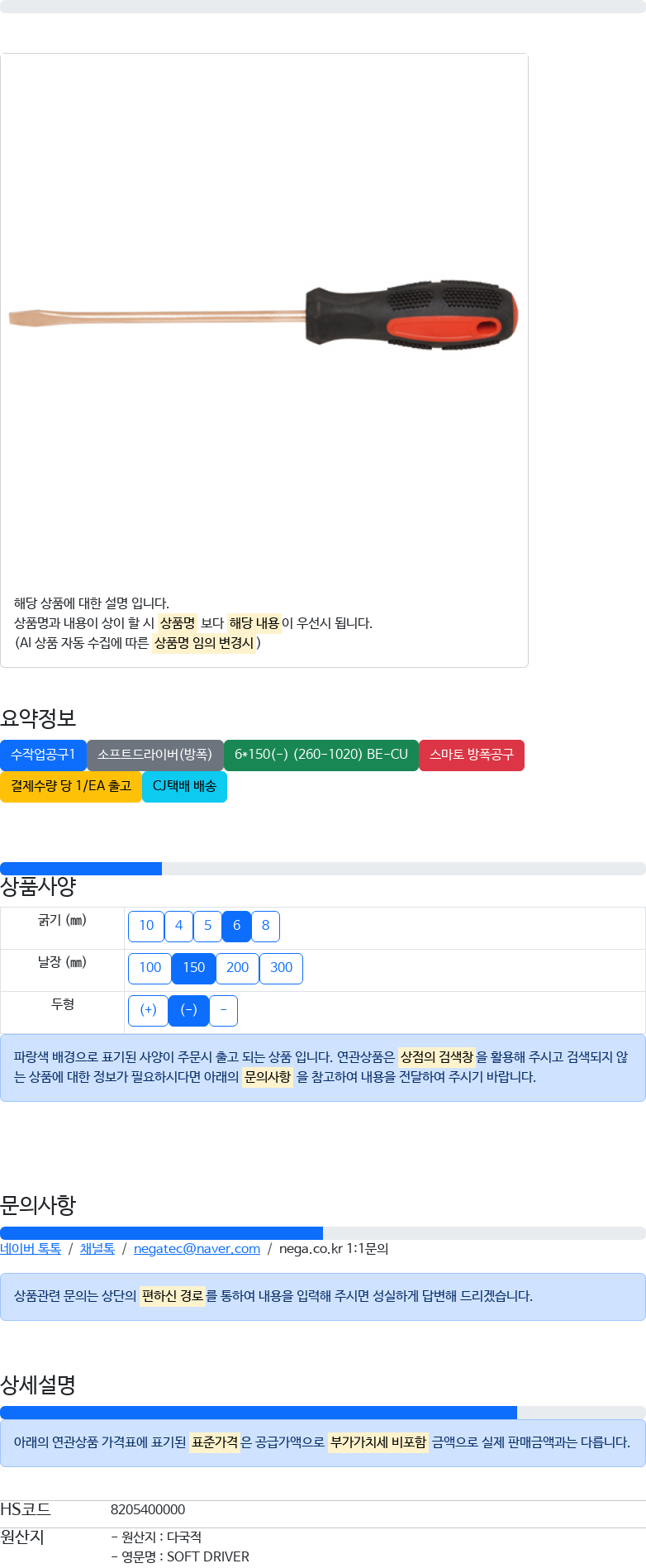Select the (-) head type
This screenshot has height=1568, width=646.
click(x=188, y=1010)
